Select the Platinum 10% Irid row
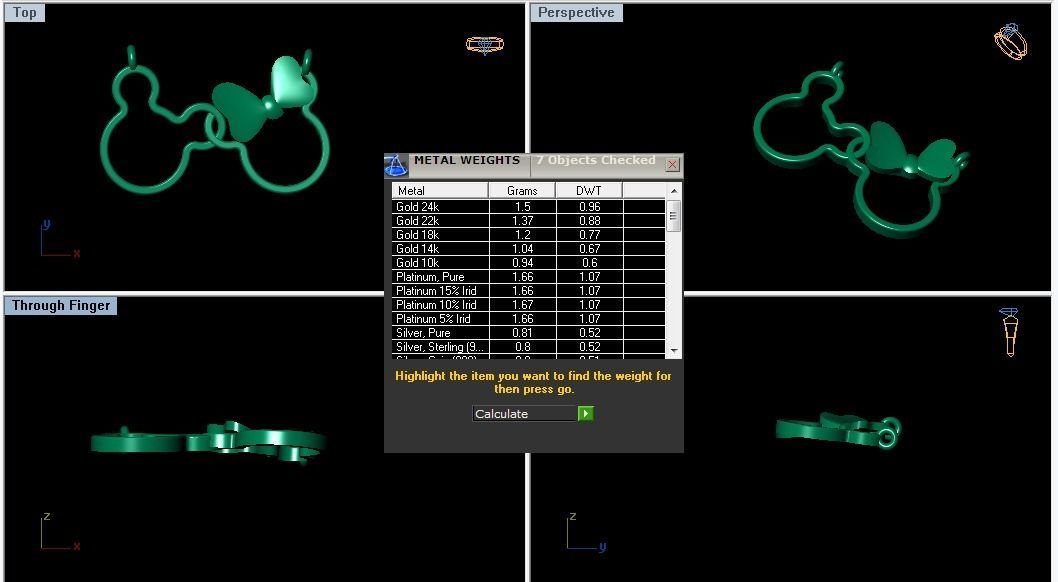 point(528,305)
